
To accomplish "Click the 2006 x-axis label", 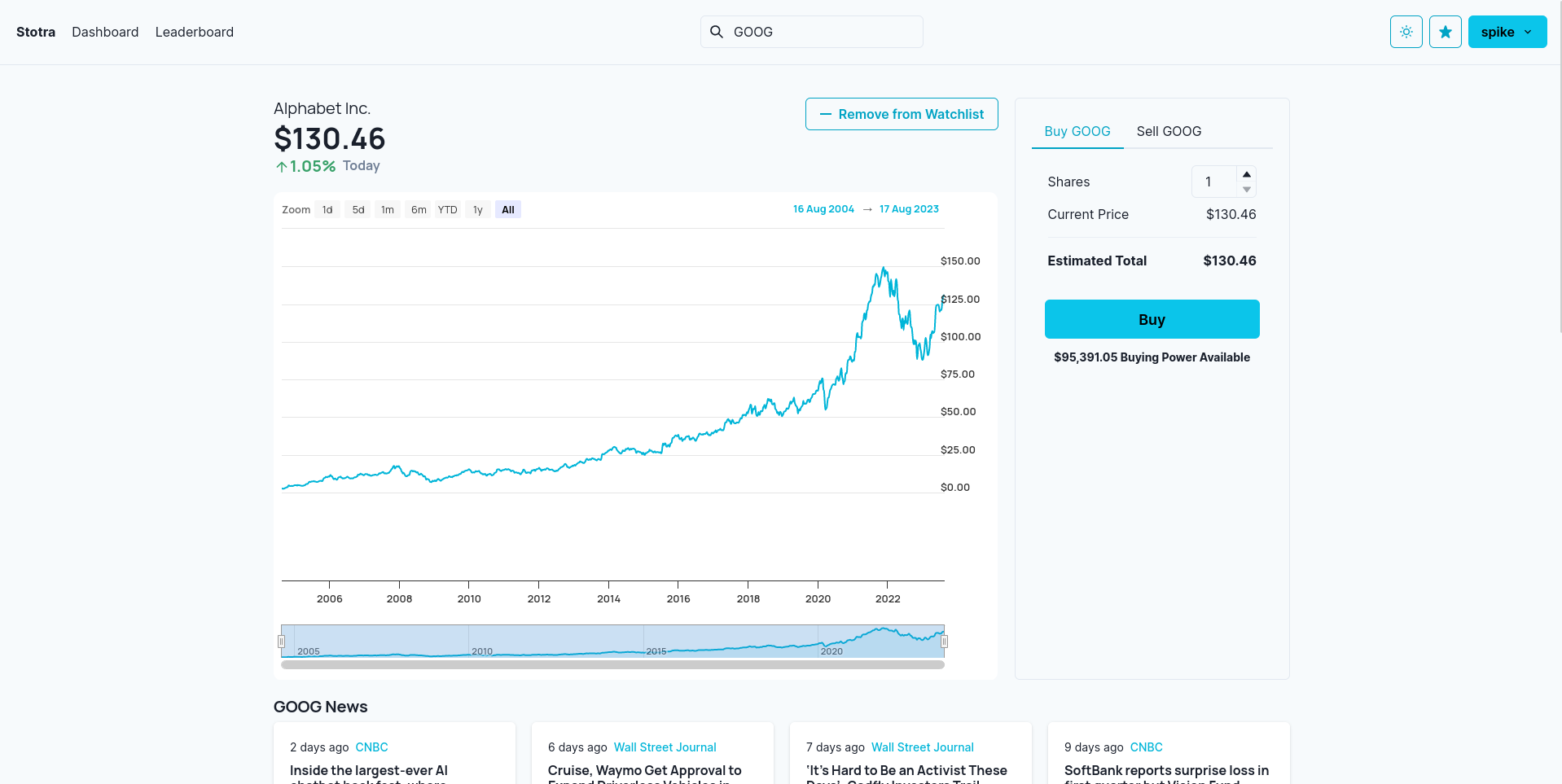I will (329, 598).
